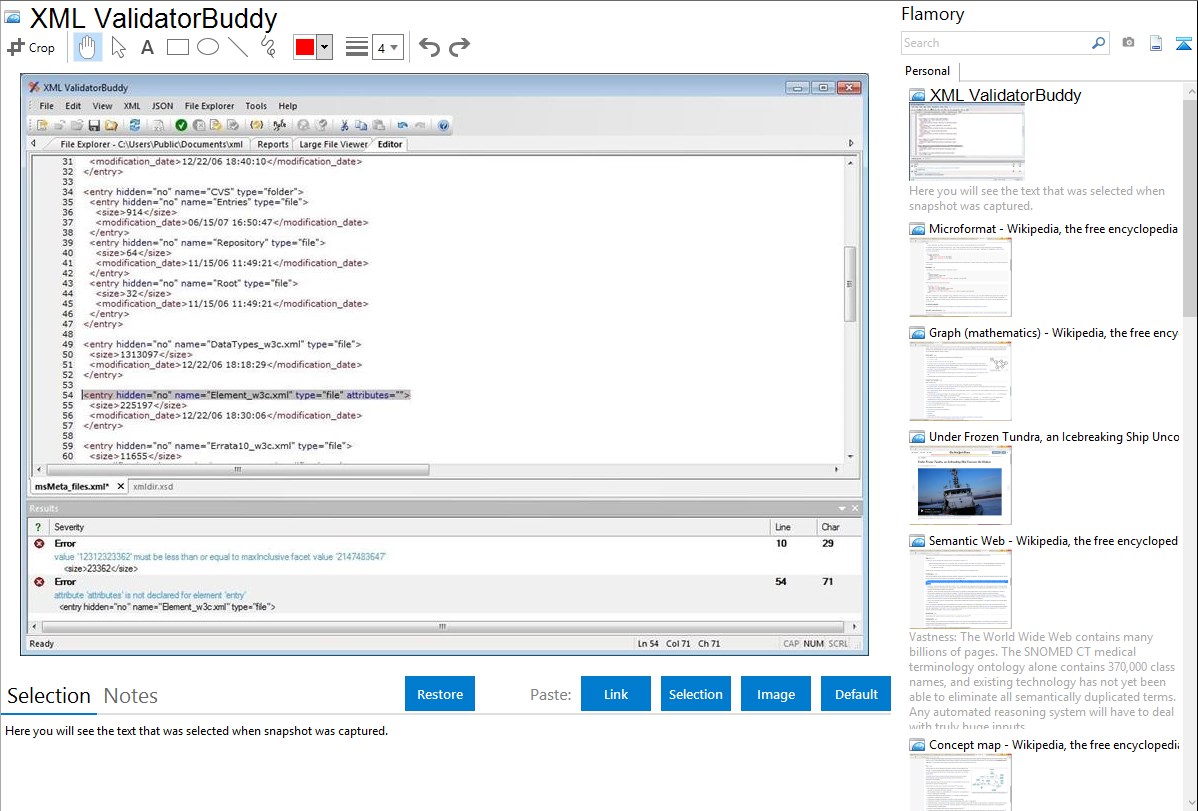Click the Image paste button
1198x811 pixels.
click(775, 694)
